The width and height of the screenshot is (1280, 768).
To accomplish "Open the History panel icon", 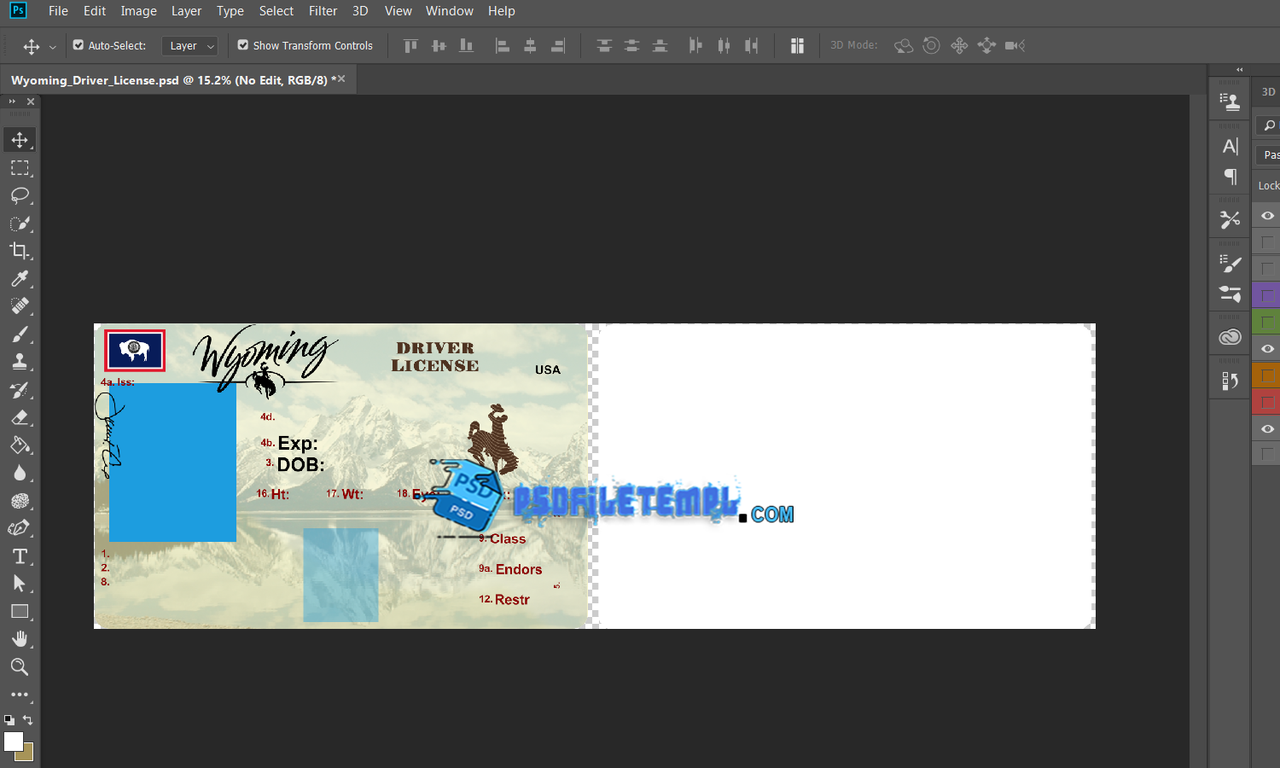I will pos(1230,381).
